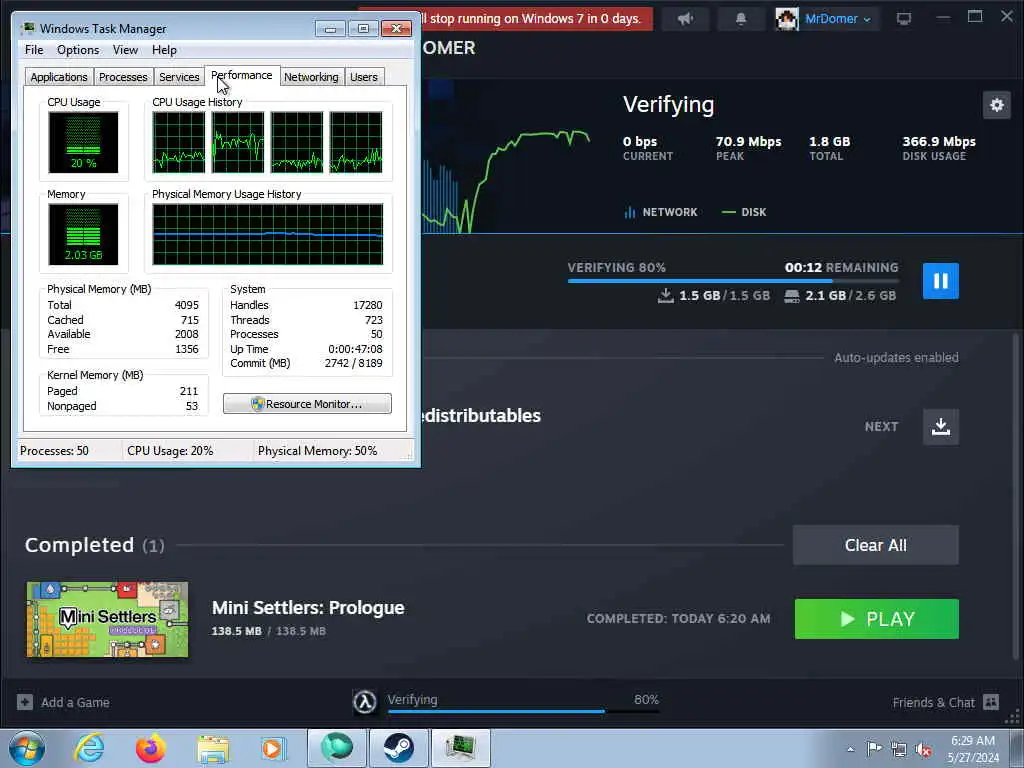Click the Memory gauge showing 2.03 GB
The height and width of the screenshot is (768, 1024).
(83, 234)
